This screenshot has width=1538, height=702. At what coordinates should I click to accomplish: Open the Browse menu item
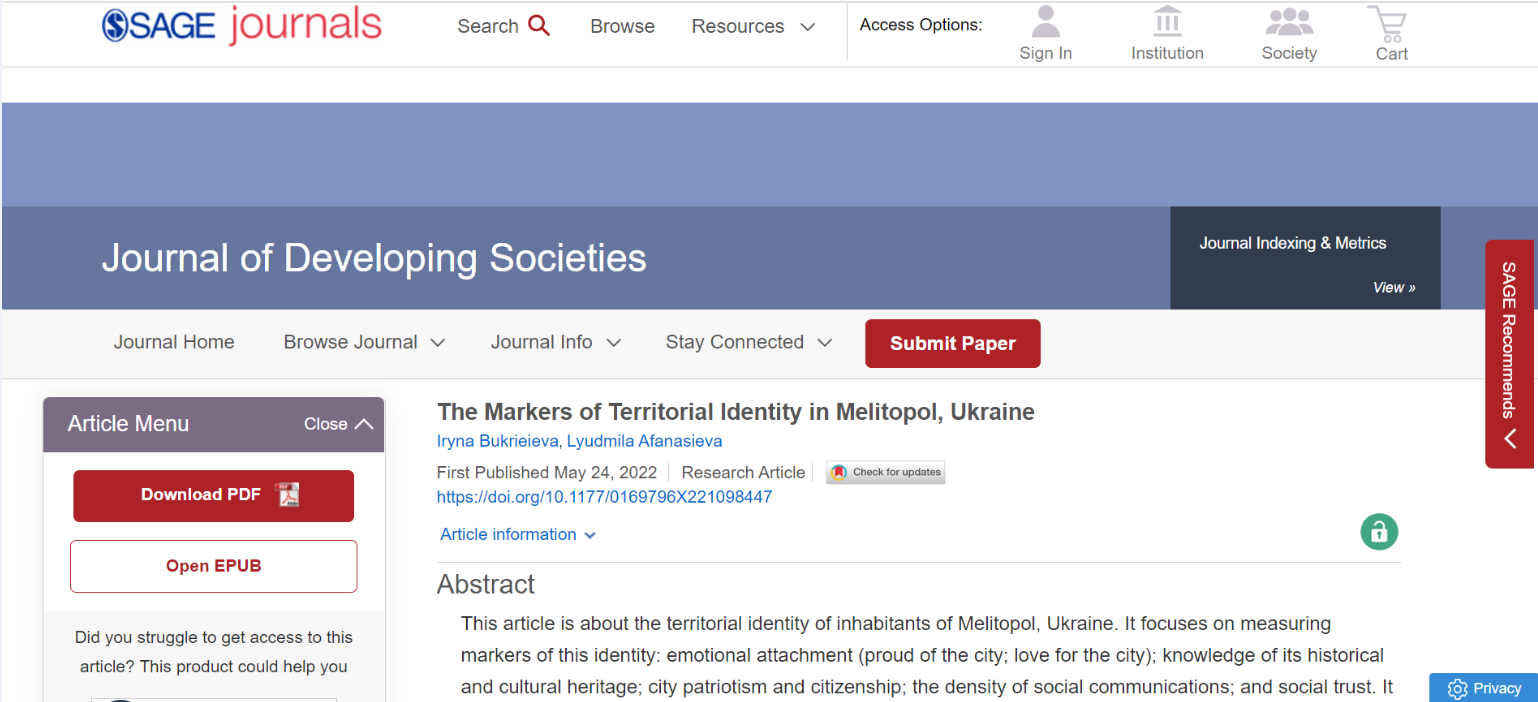[x=622, y=27]
